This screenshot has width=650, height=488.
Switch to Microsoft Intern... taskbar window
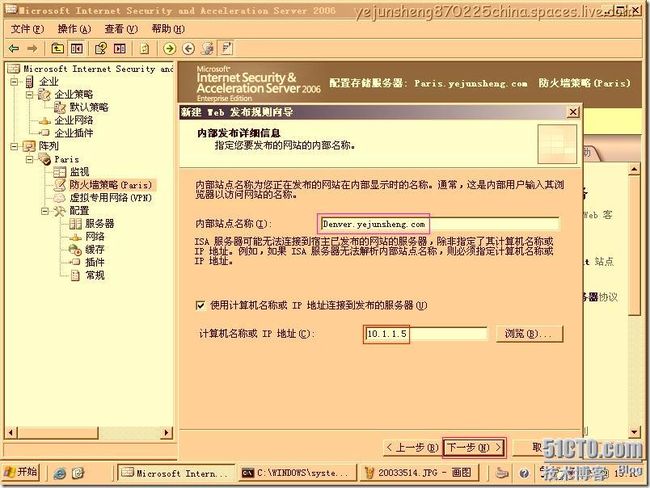(176, 473)
